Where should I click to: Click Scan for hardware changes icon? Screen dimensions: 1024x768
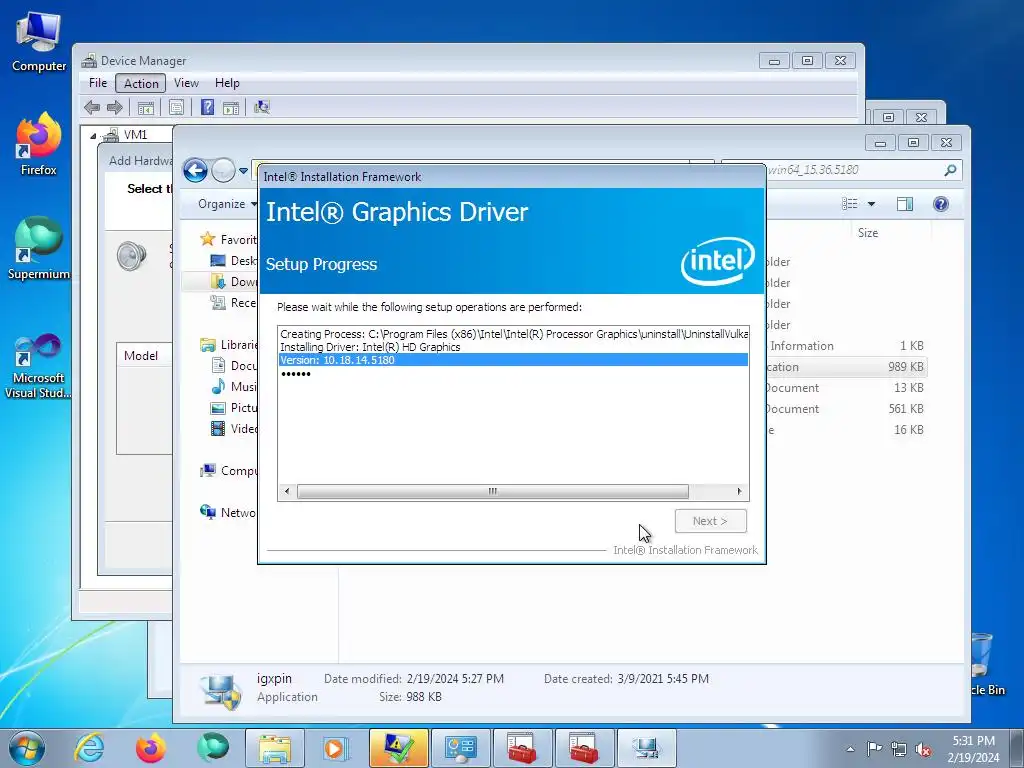[262, 107]
